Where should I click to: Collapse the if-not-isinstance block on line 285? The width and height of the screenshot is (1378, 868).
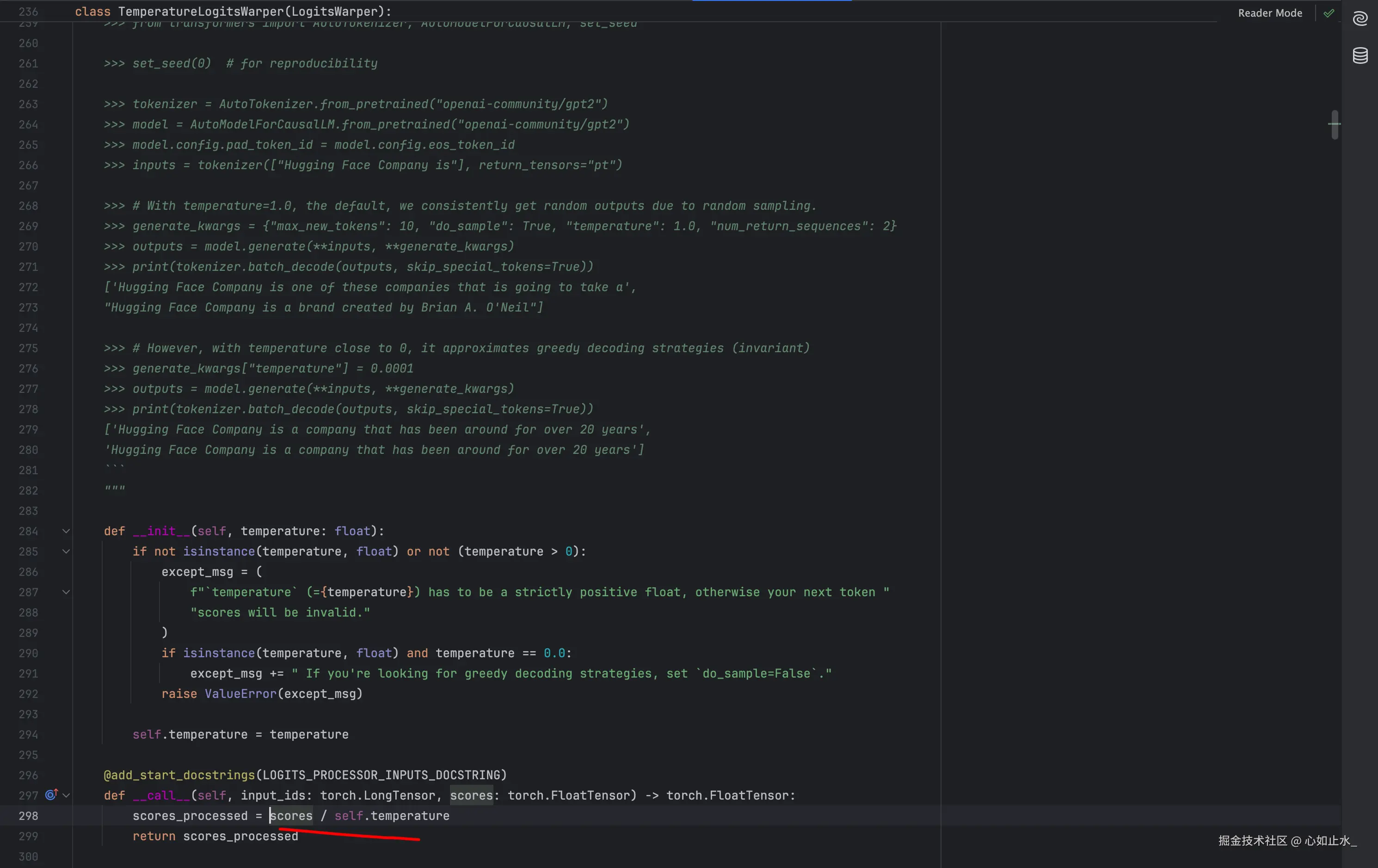coord(67,551)
